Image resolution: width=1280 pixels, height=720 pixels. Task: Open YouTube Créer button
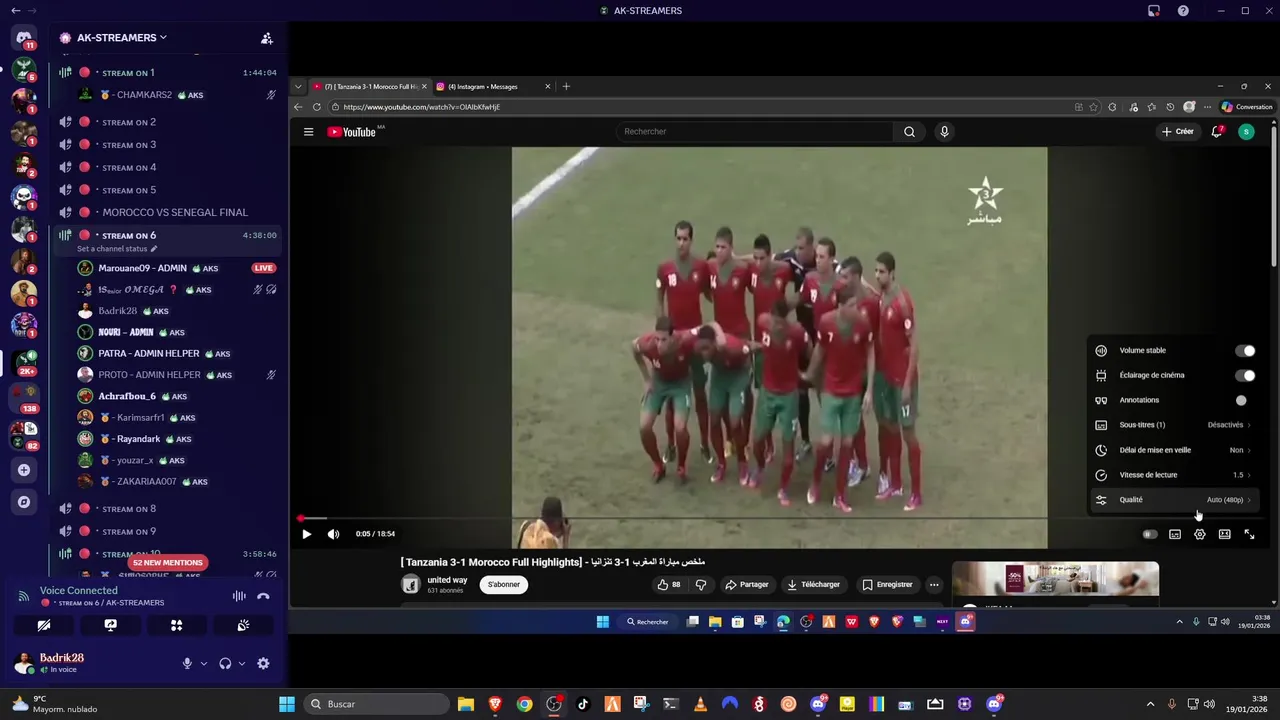(x=1177, y=132)
